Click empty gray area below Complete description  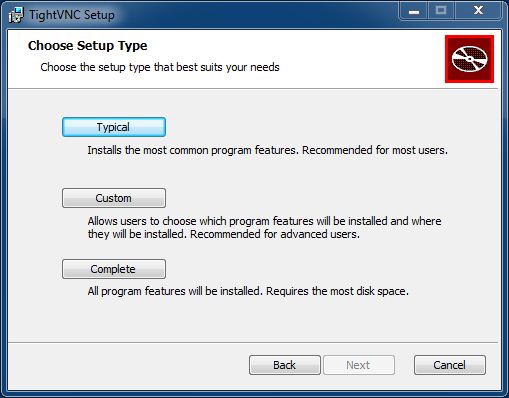[x=253, y=320]
